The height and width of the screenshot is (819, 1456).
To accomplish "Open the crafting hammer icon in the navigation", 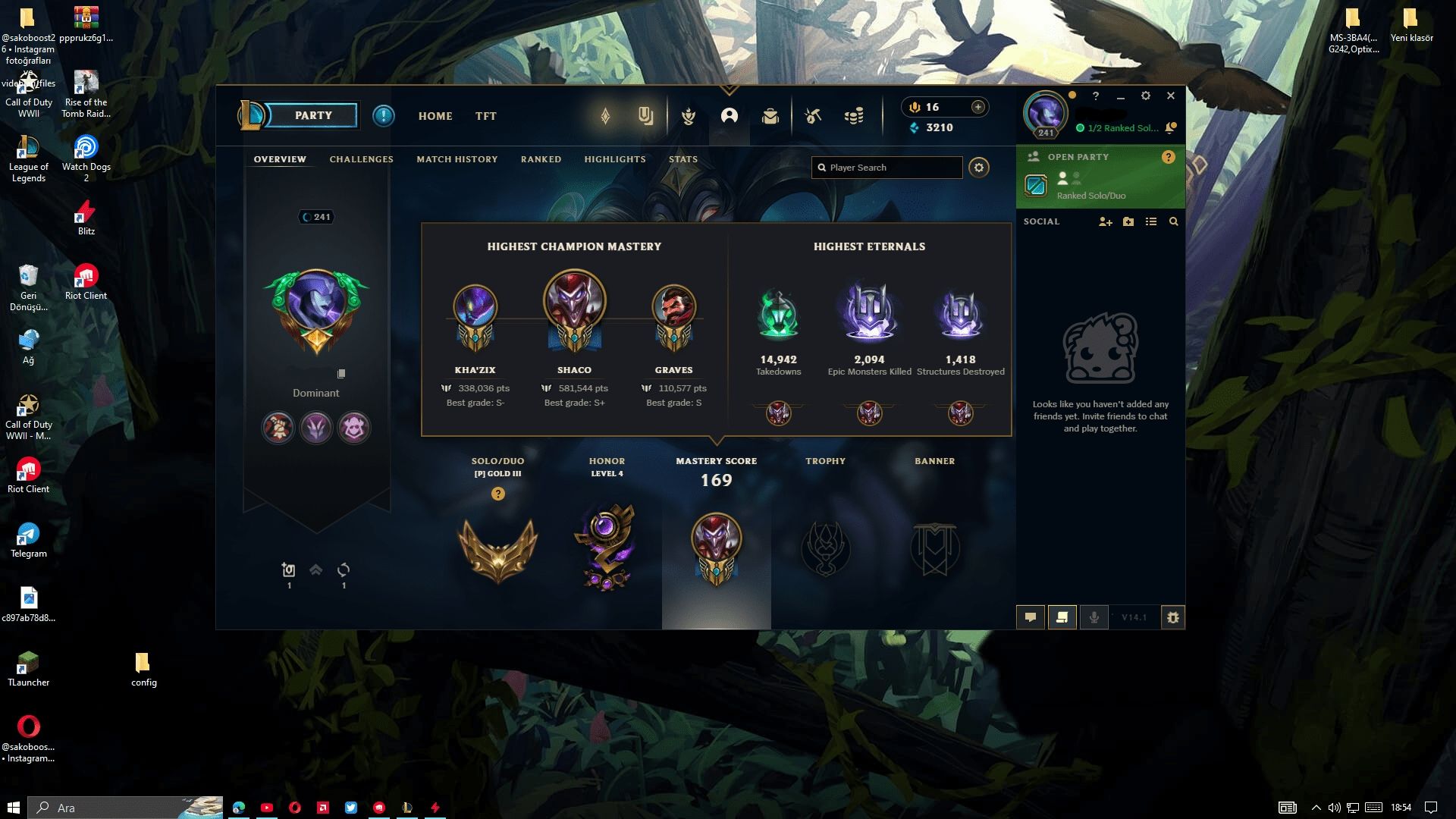I will (x=813, y=116).
